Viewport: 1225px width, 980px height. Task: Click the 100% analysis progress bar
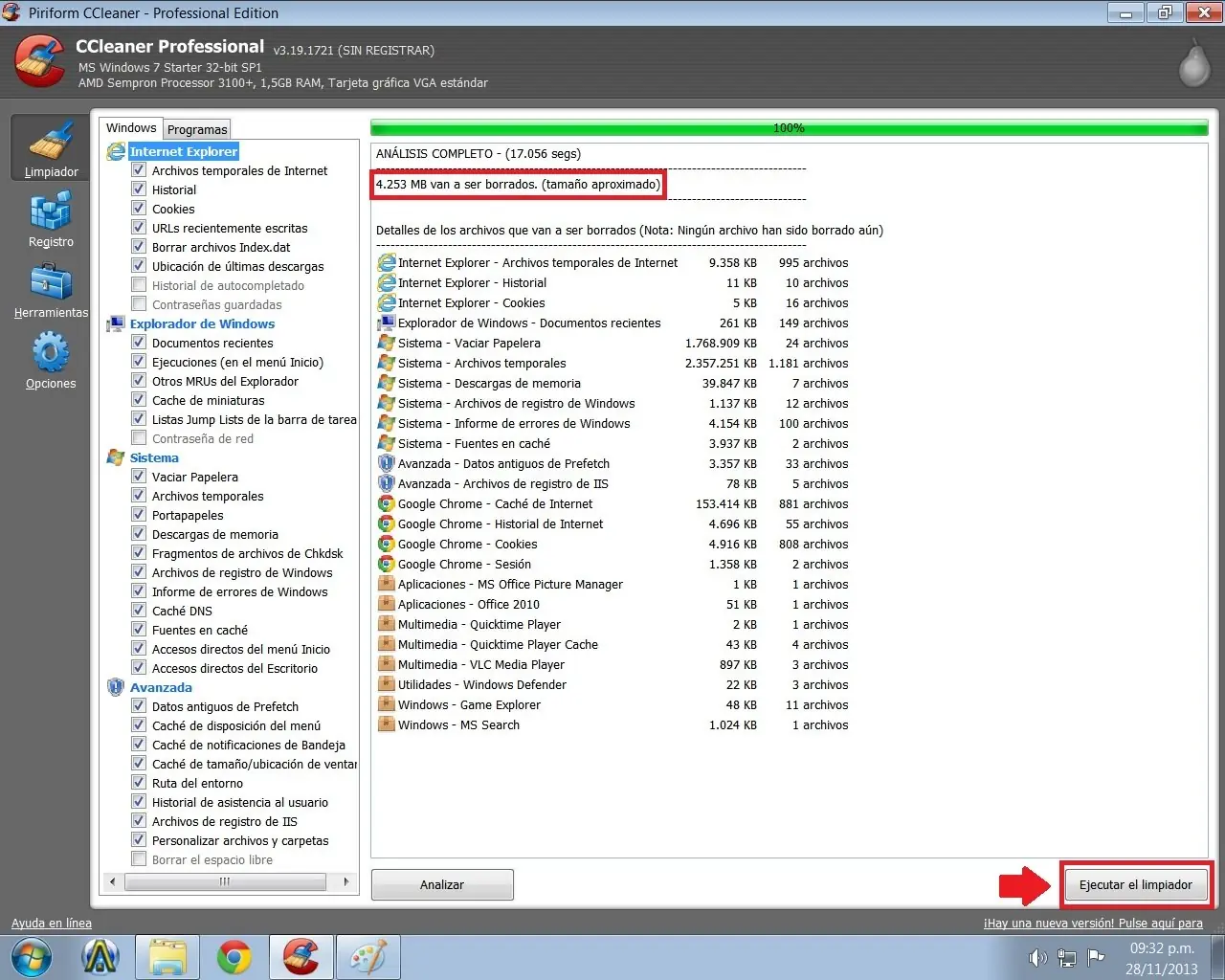click(789, 128)
